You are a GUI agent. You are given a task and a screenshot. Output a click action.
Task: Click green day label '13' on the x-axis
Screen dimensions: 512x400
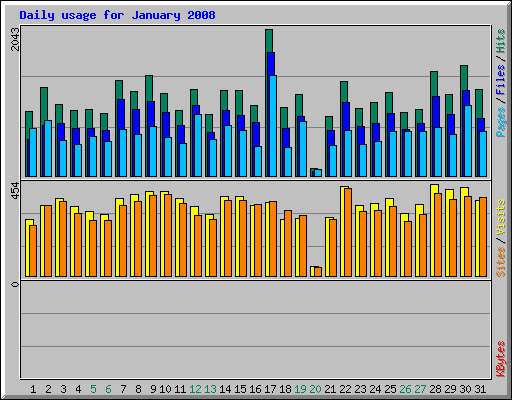tap(210, 389)
